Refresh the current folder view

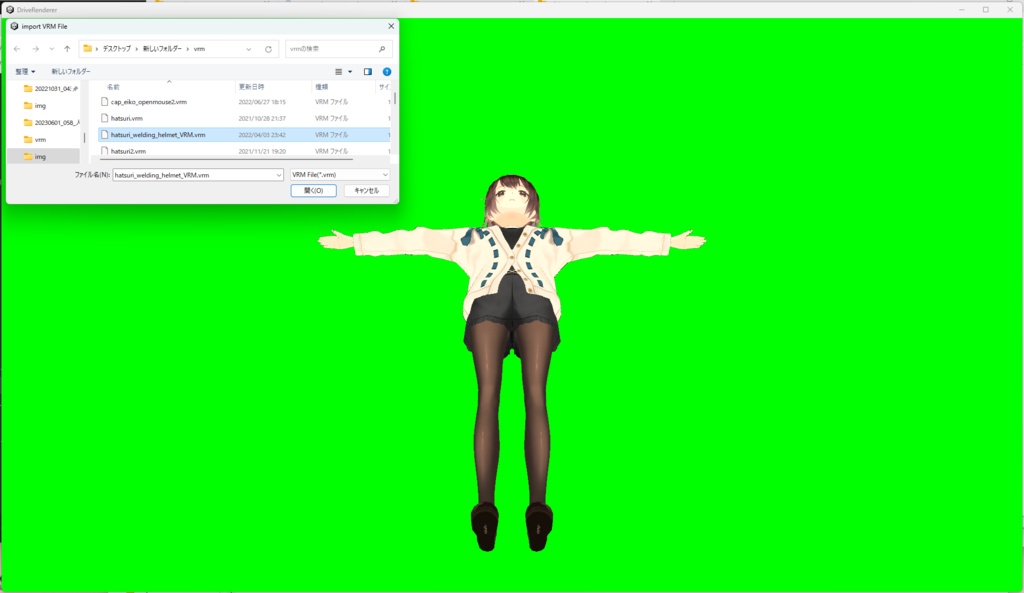(x=269, y=47)
